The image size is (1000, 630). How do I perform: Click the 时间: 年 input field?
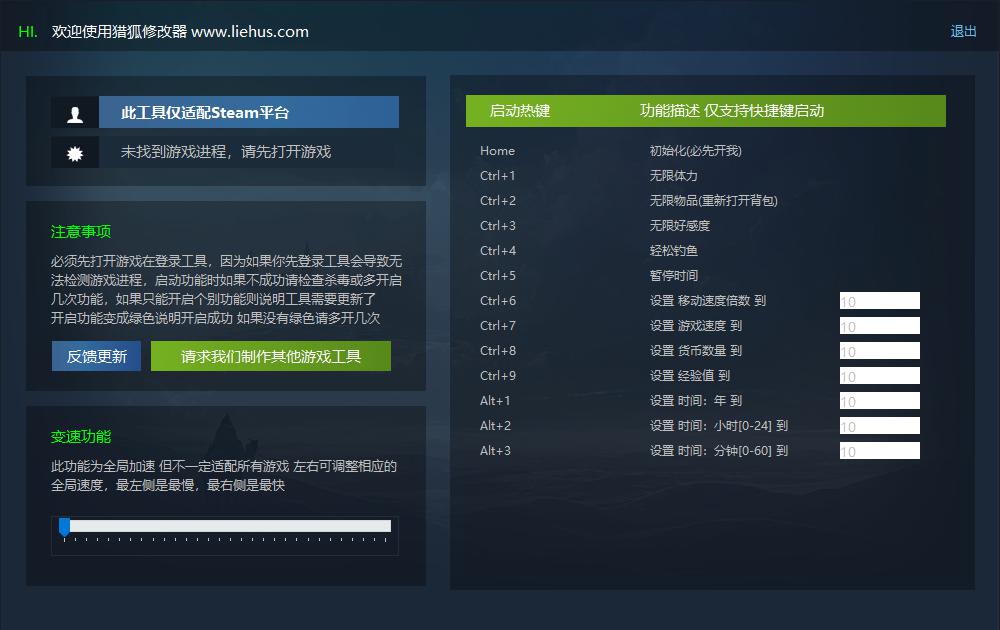pos(879,400)
